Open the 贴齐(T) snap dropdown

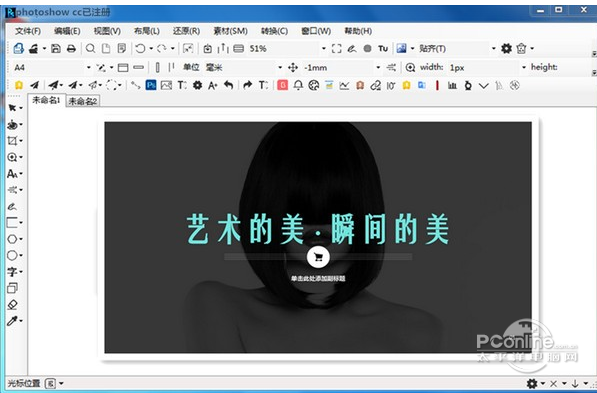(493, 48)
